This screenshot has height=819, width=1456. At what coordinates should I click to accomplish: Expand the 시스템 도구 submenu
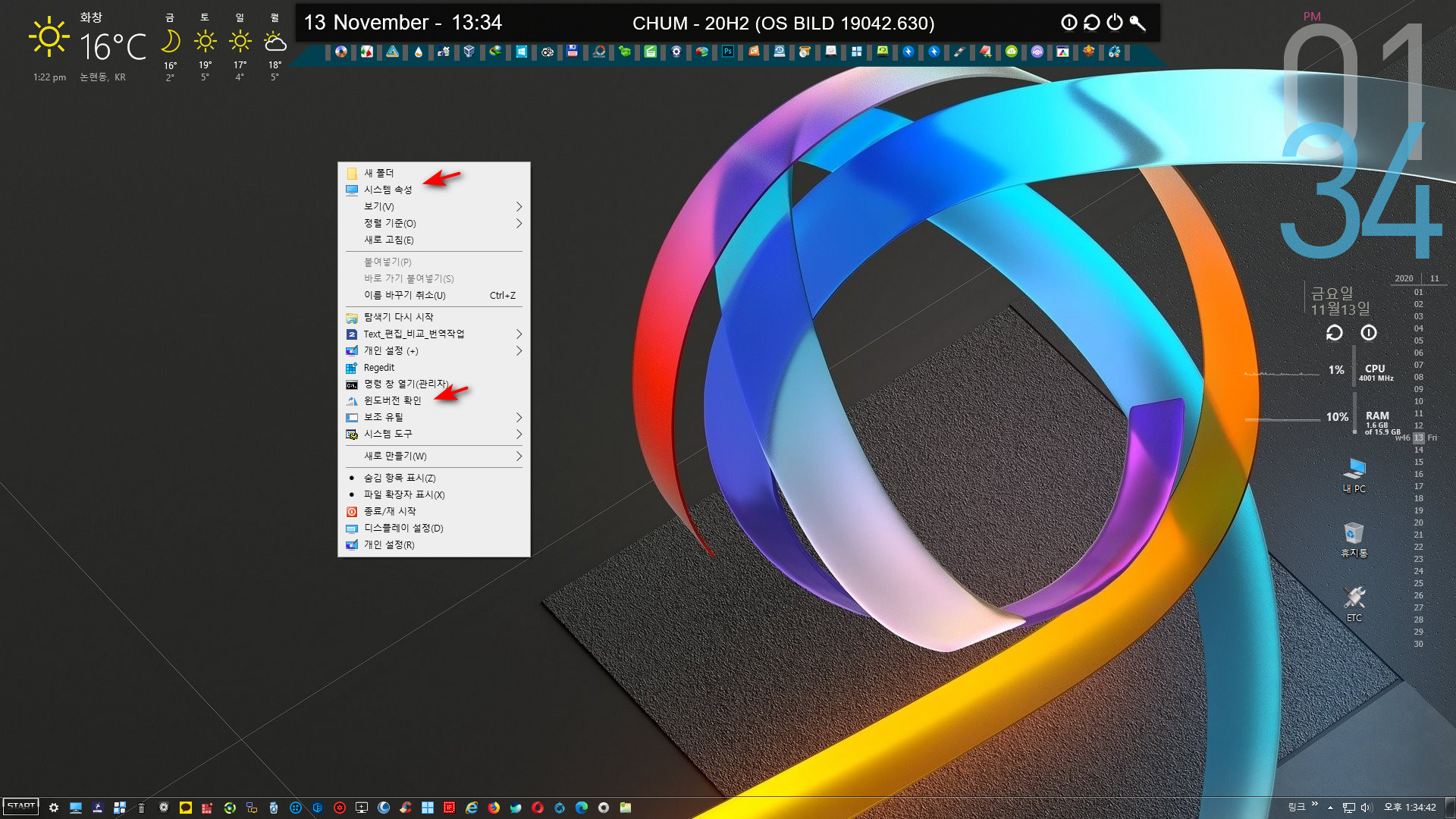[434, 434]
